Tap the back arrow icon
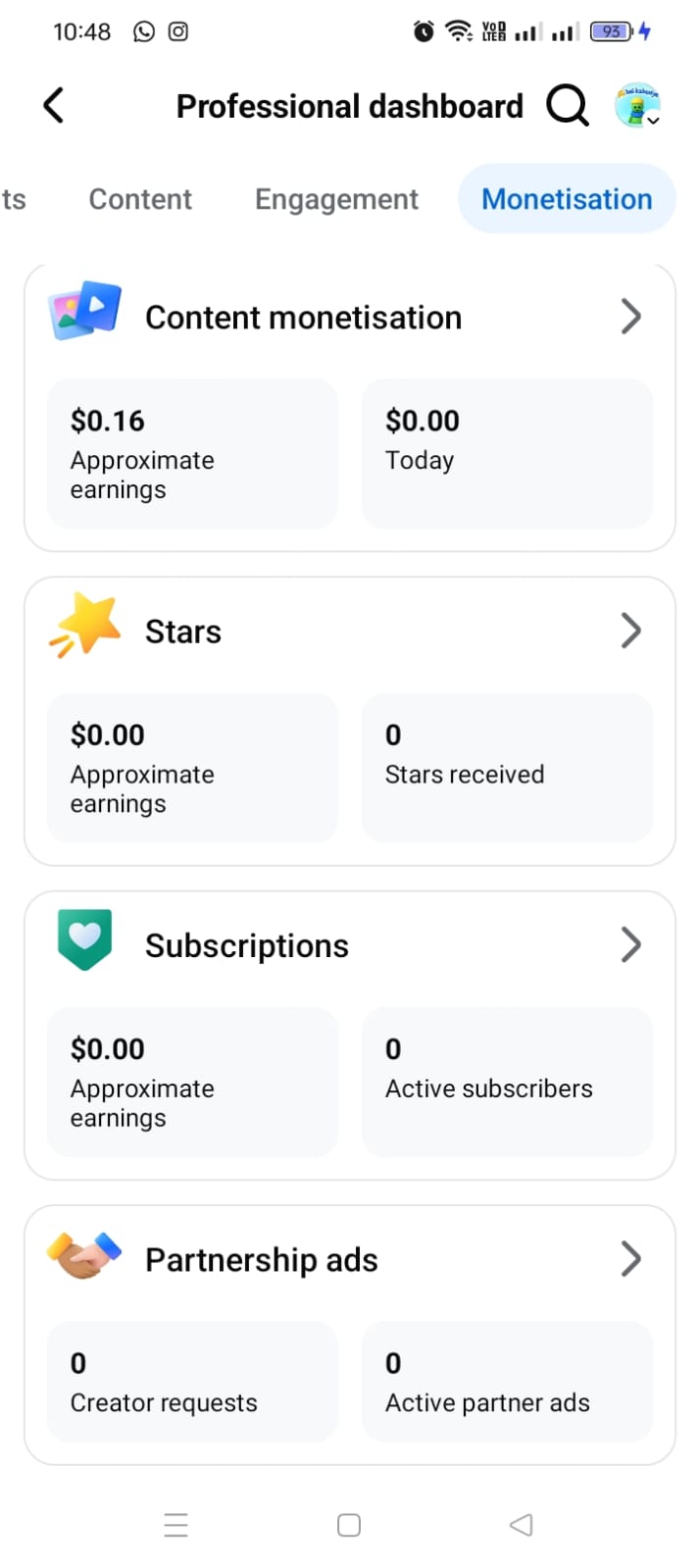 54,106
